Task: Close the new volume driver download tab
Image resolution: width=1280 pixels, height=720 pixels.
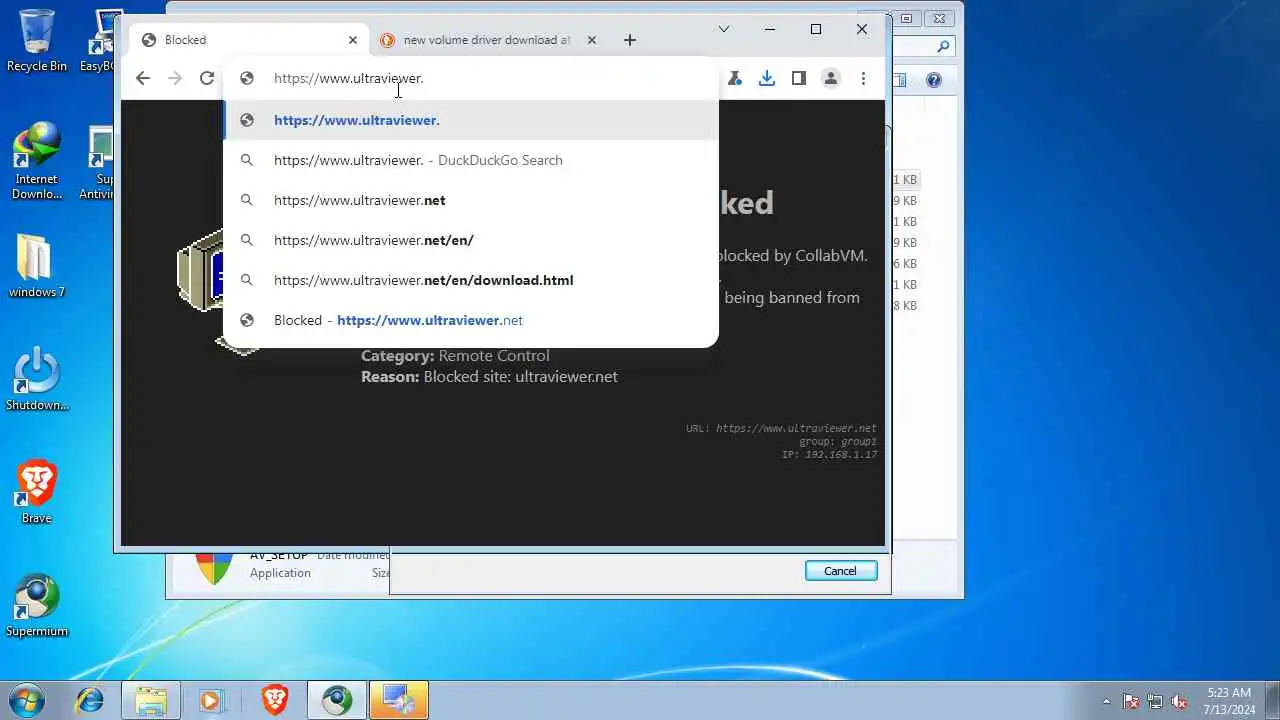Action: pos(591,40)
